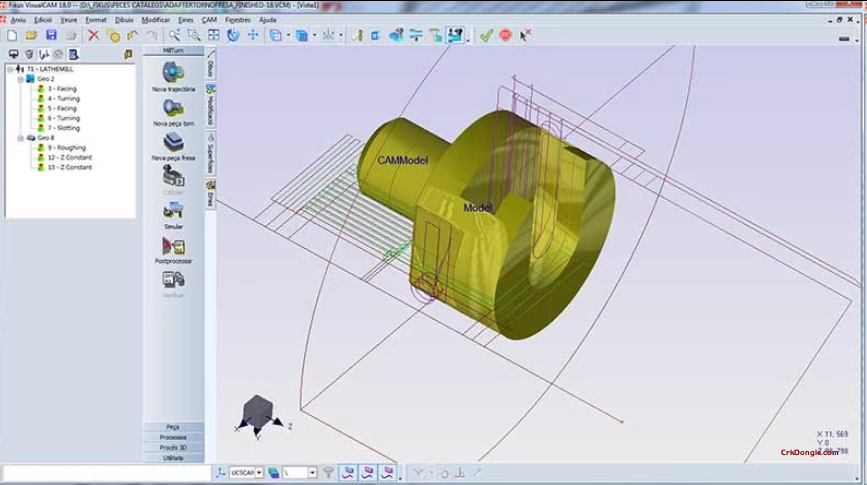Open the Postprocessar icon

click(173, 245)
